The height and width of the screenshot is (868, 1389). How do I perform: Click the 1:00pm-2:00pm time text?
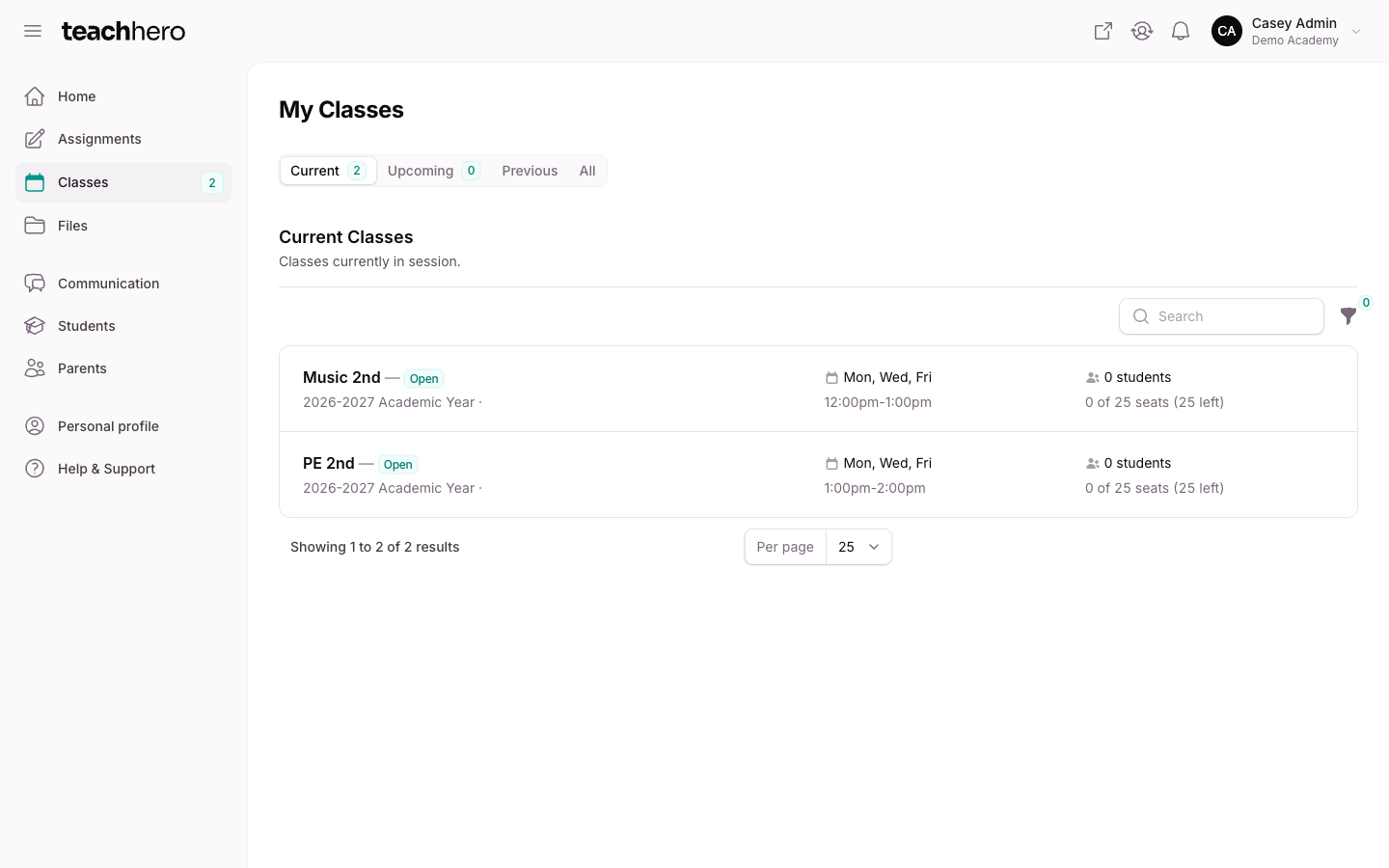875,488
